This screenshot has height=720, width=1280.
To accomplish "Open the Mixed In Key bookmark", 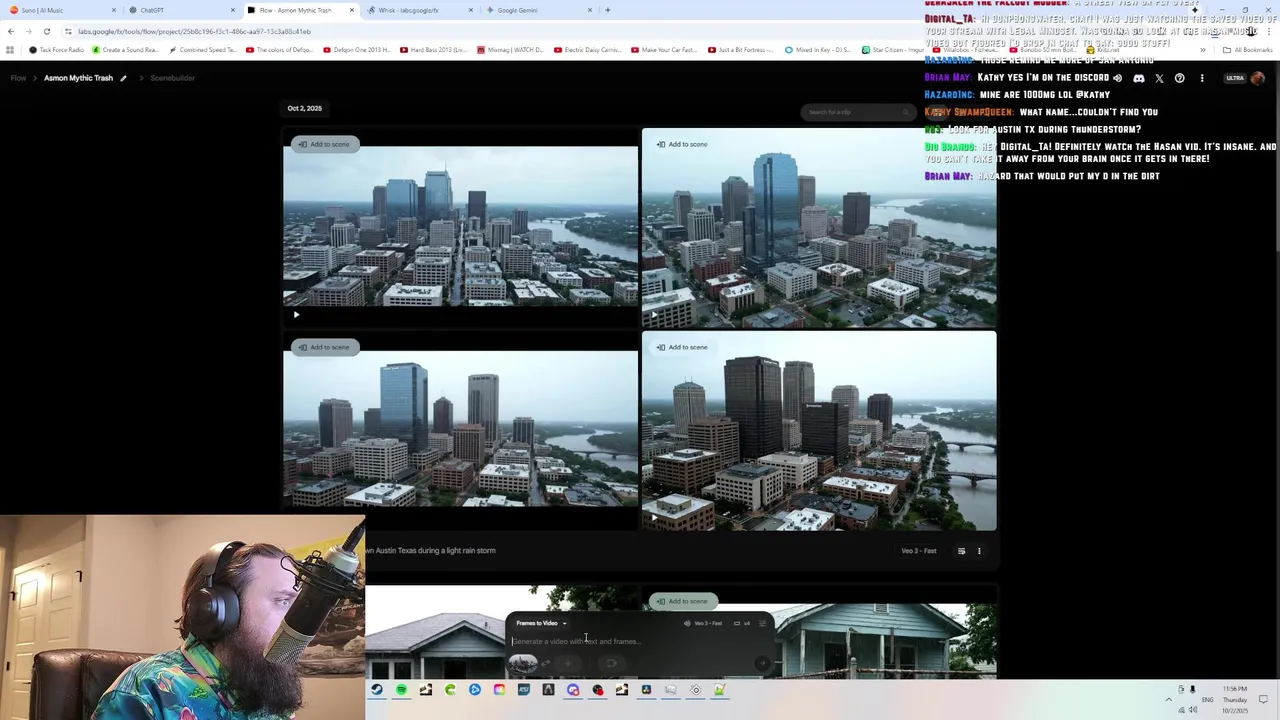I will [x=819, y=50].
